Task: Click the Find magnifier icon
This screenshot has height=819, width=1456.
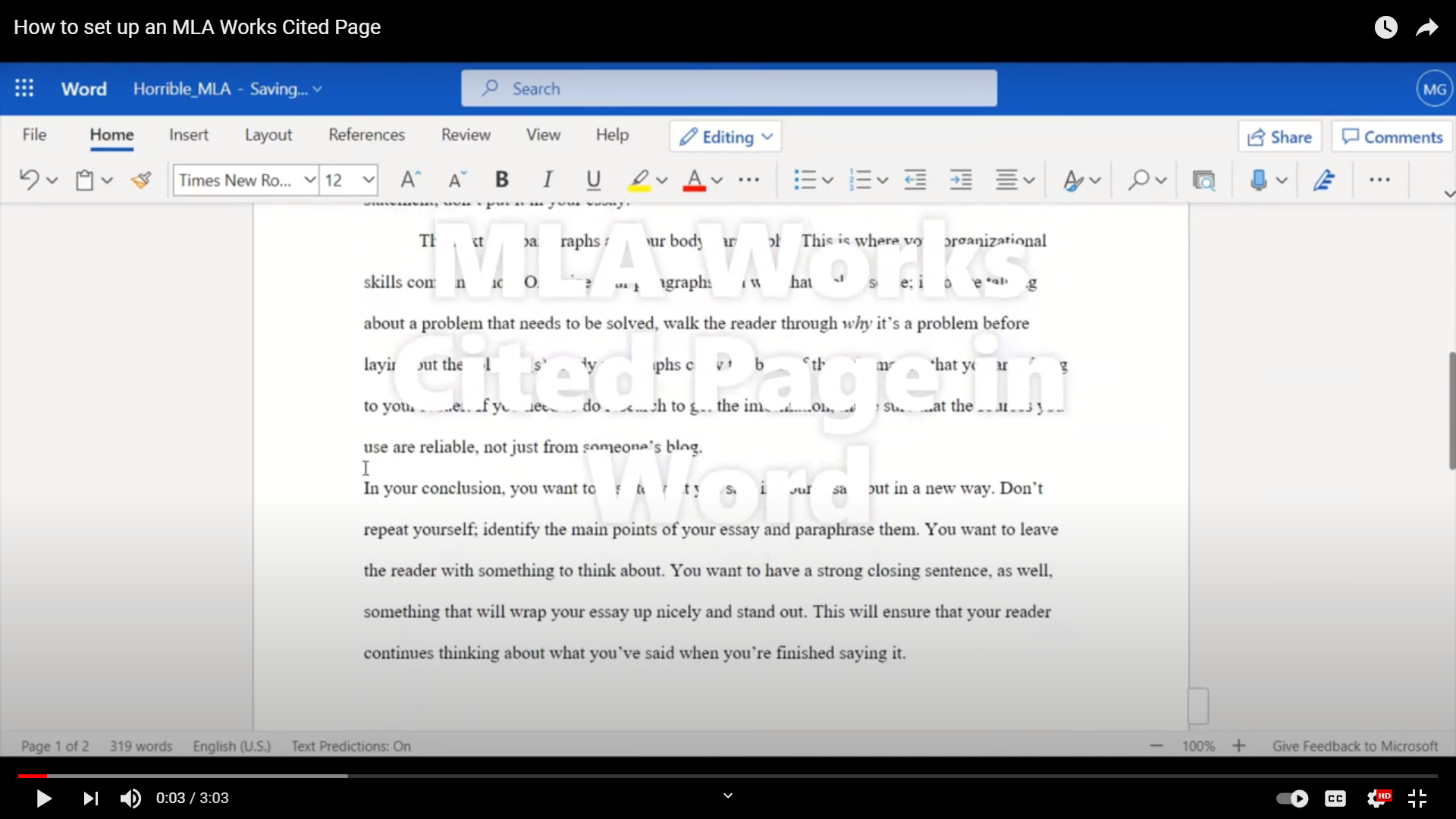Action: (1137, 180)
